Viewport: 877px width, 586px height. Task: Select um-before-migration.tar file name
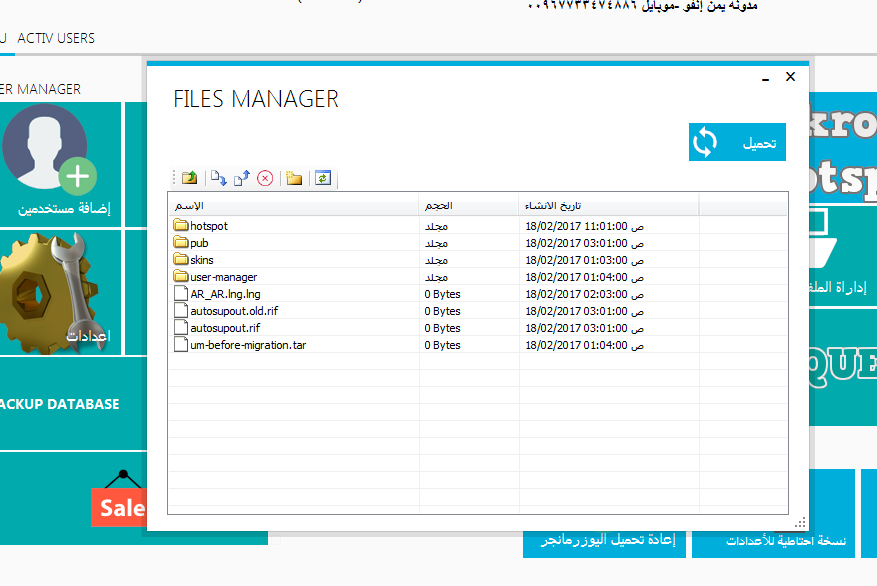248,345
